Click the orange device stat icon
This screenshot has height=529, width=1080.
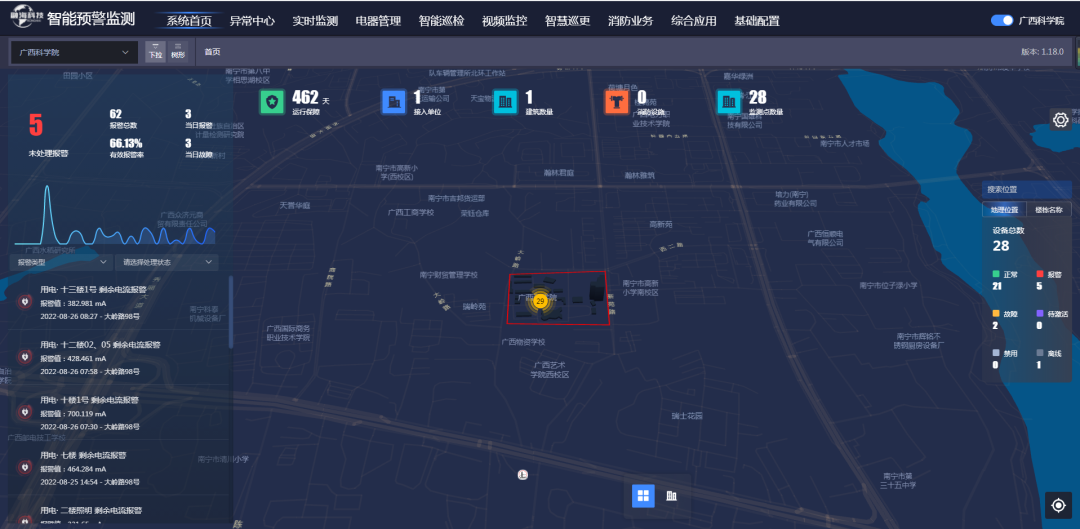pos(617,102)
